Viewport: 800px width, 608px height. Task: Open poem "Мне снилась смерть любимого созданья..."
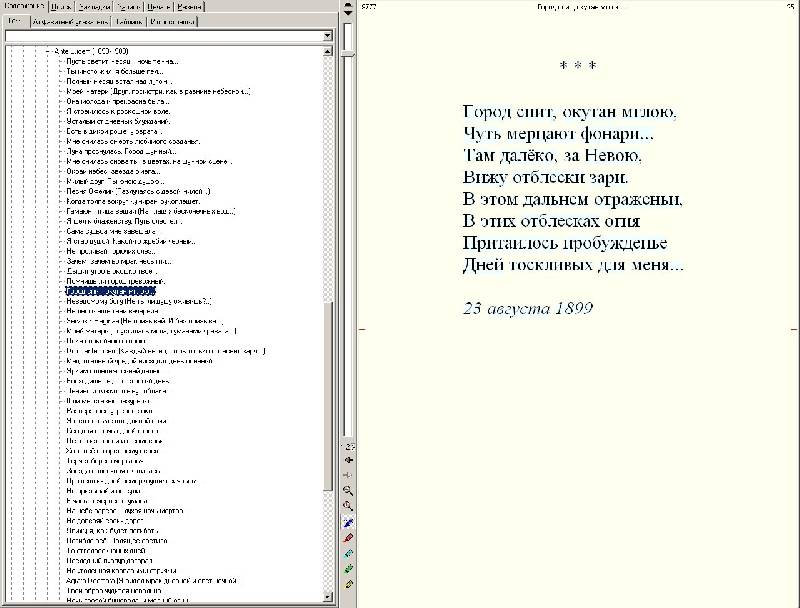point(133,141)
